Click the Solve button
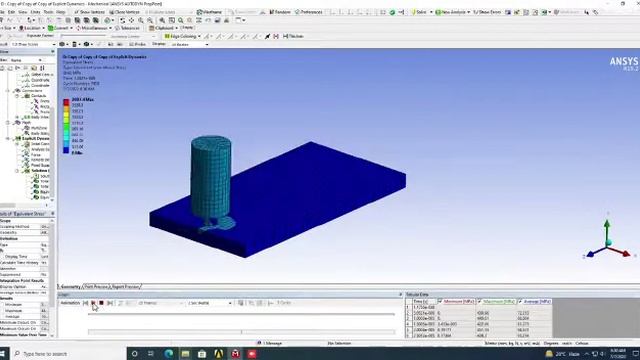 click(419, 12)
